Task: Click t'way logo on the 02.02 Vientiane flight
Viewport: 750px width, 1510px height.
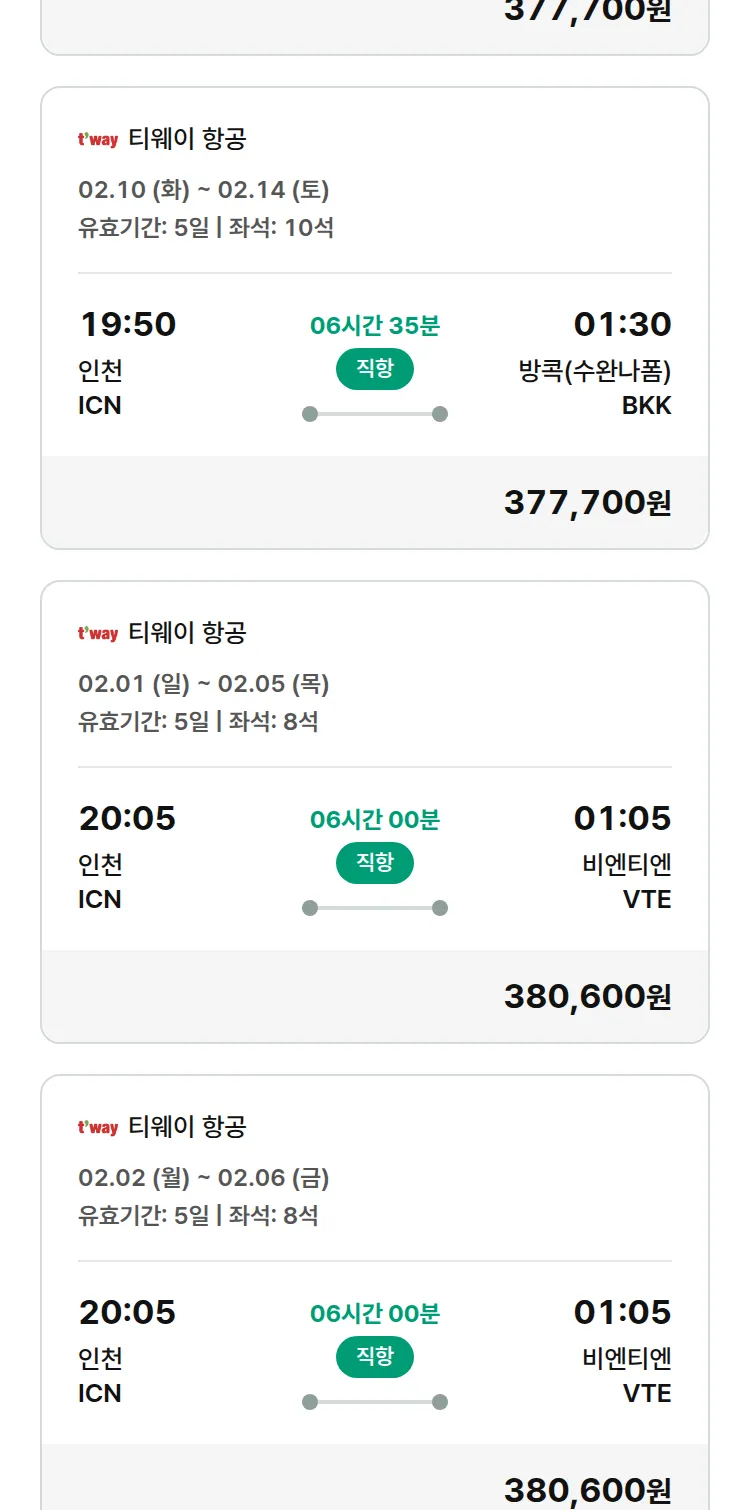Action: (x=98, y=1128)
